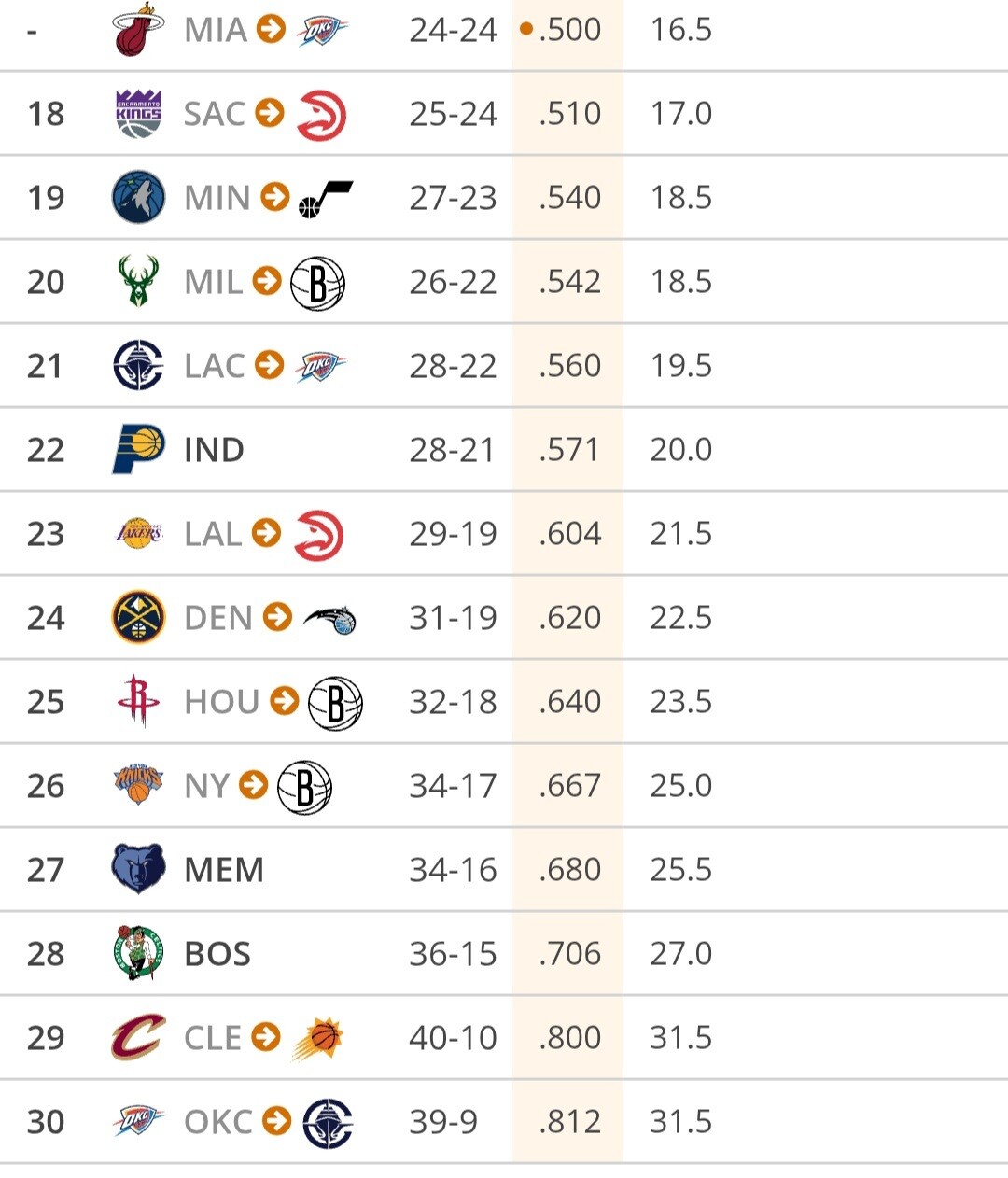This screenshot has height=1178, width=1008.
Task: Click Brooklyn Nets logo in NY row
Action: [x=304, y=787]
